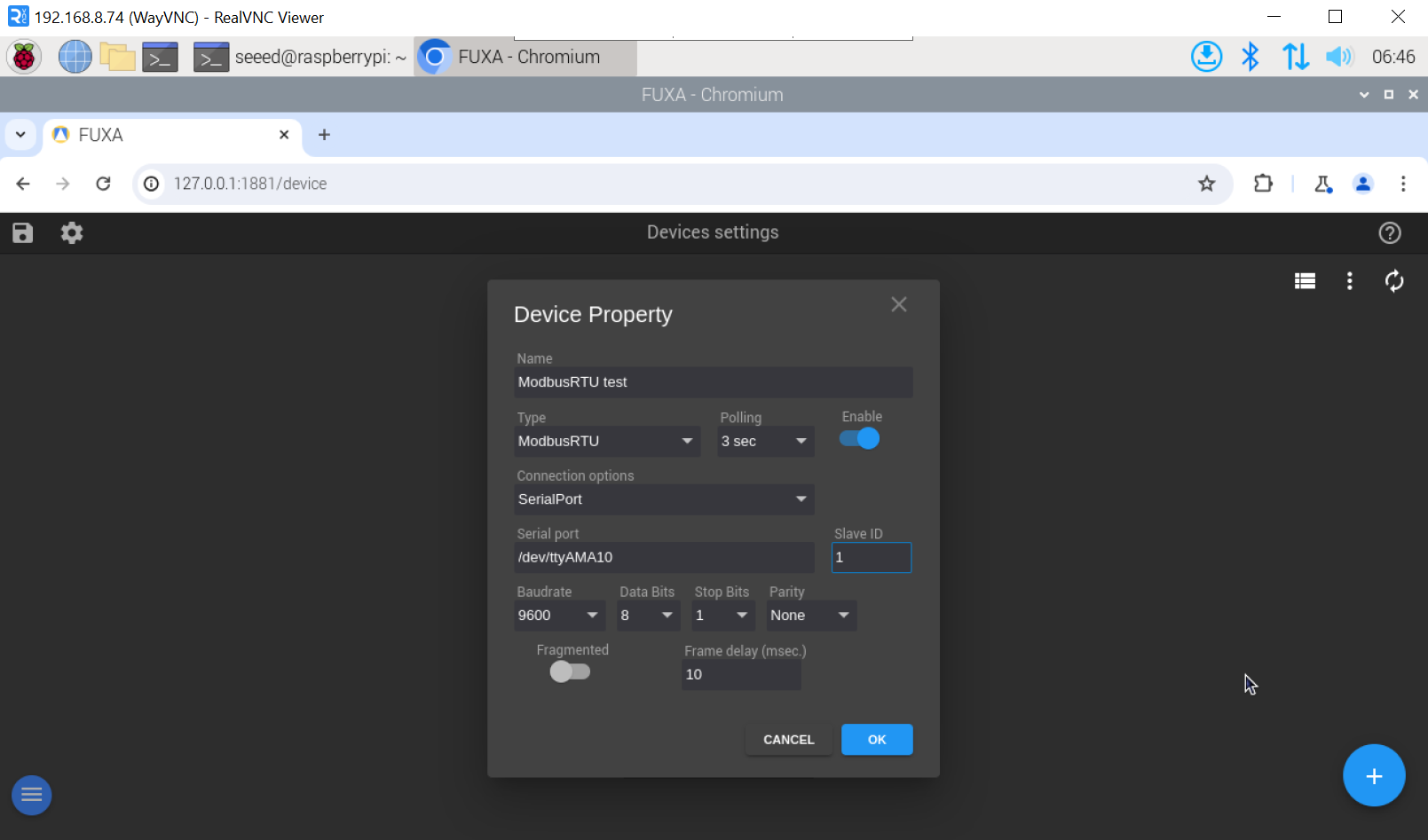This screenshot has width=1428, height=840.
Task: Launch the terminal icon in taskbar
Action: coord(161,57)
